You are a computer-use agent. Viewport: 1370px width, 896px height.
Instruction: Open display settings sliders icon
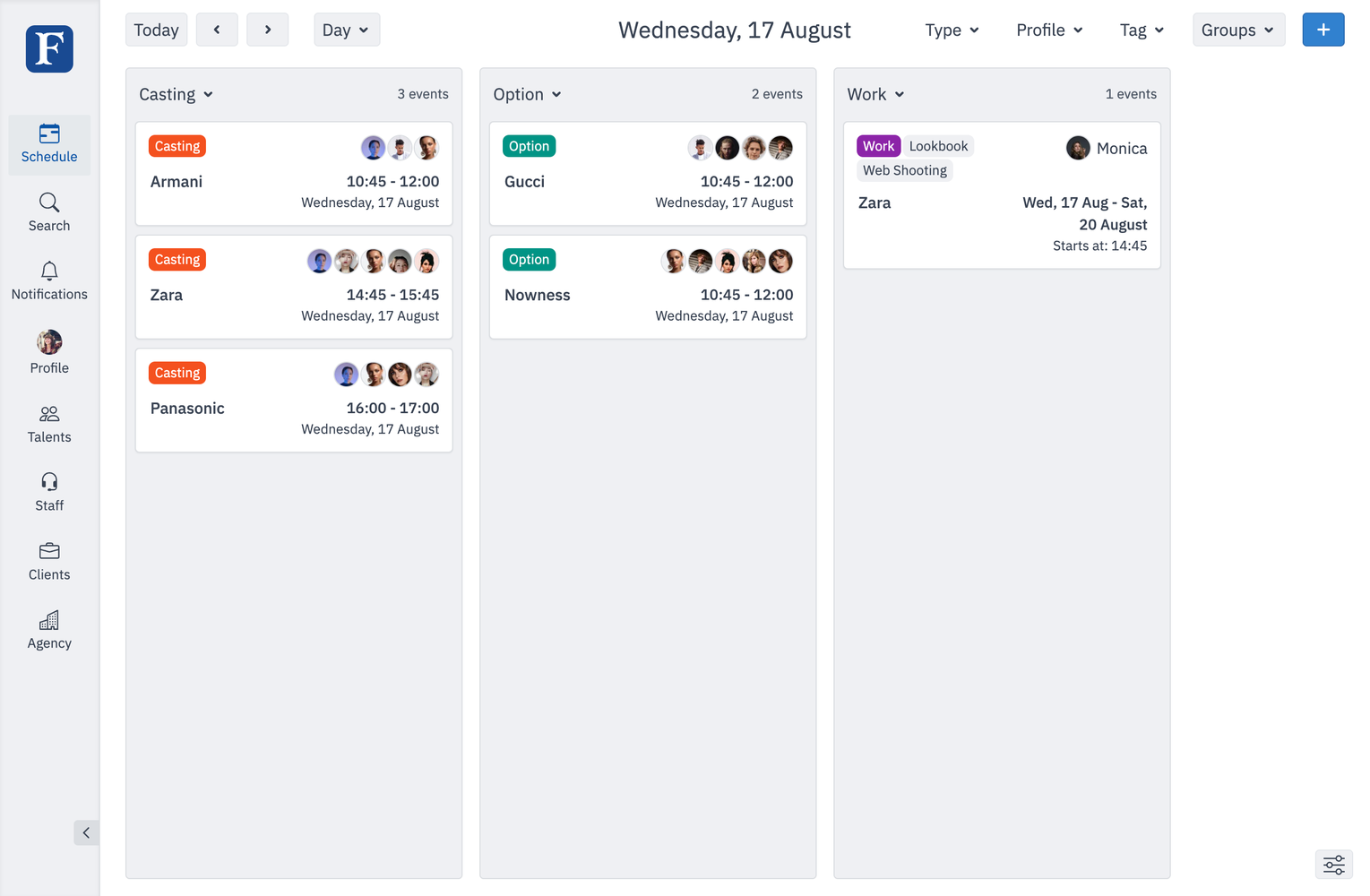(x=1333, y=865)
